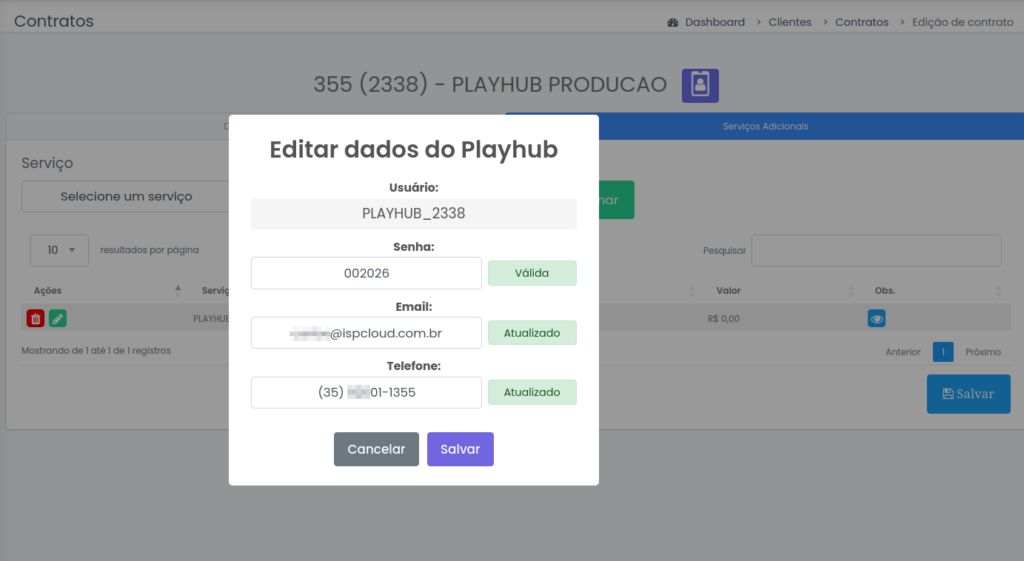This screenshot has height=561, width=1024.
Task: Click the R$ 0,00 value cell
Action: click(724, 319)
